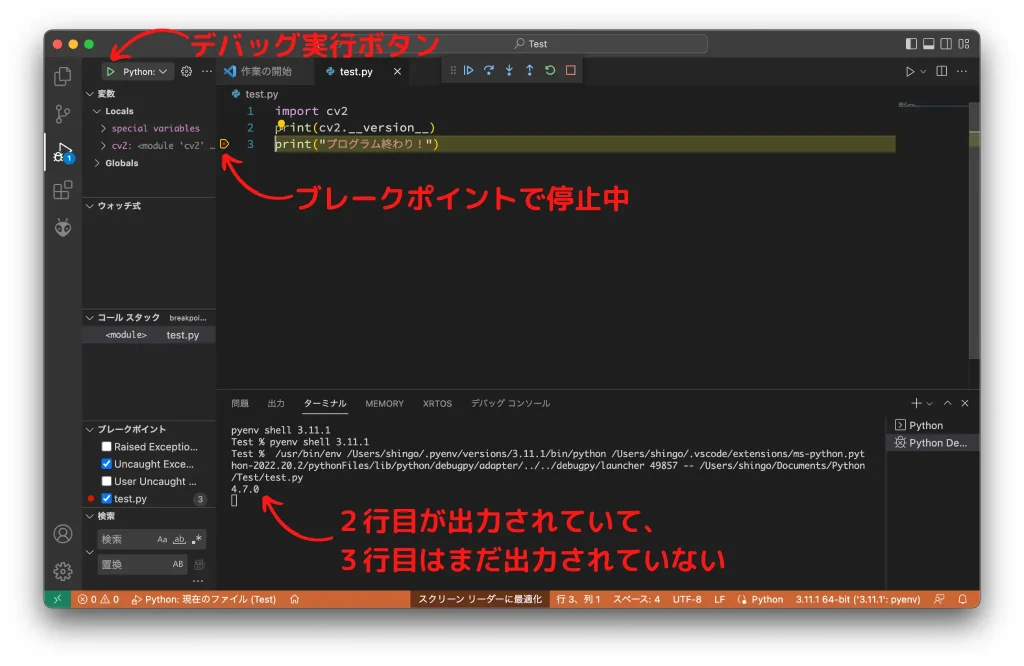Open the Extensions view icon
This screenshot has height=666, width=1024.
coord(63,189)
